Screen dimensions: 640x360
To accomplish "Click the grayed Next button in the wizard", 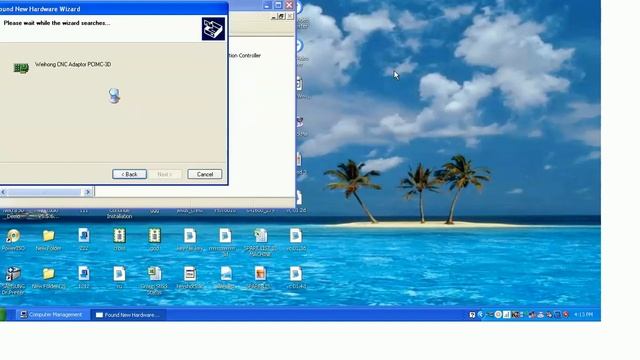I will point(164,174).
